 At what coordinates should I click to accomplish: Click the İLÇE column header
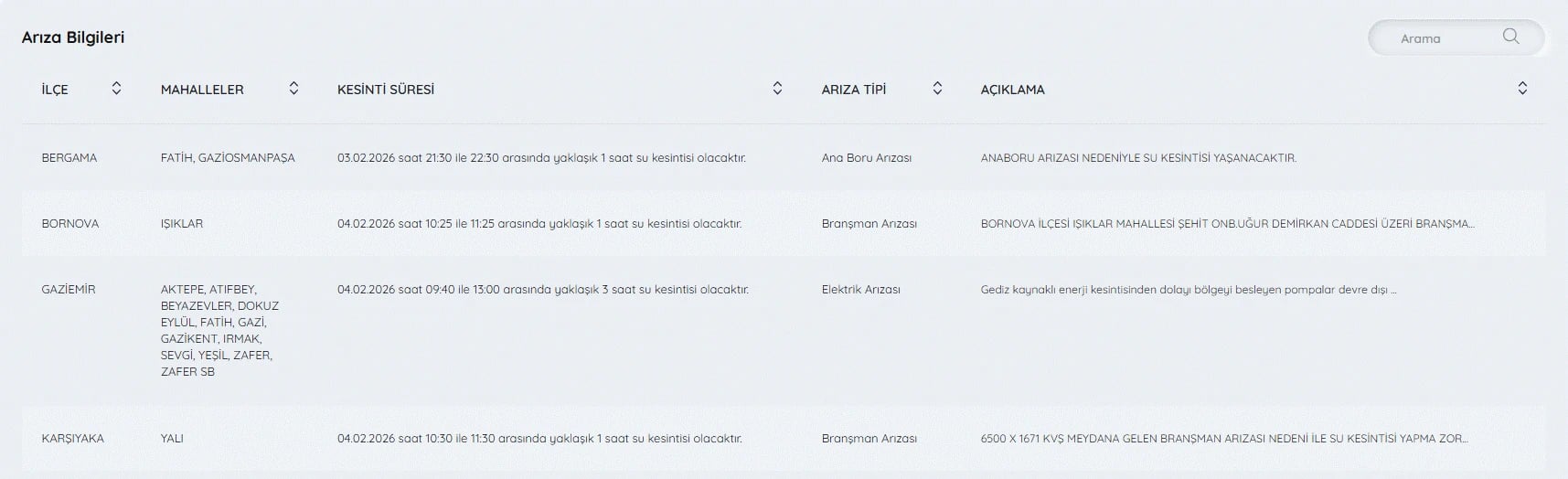coord(55,90)
